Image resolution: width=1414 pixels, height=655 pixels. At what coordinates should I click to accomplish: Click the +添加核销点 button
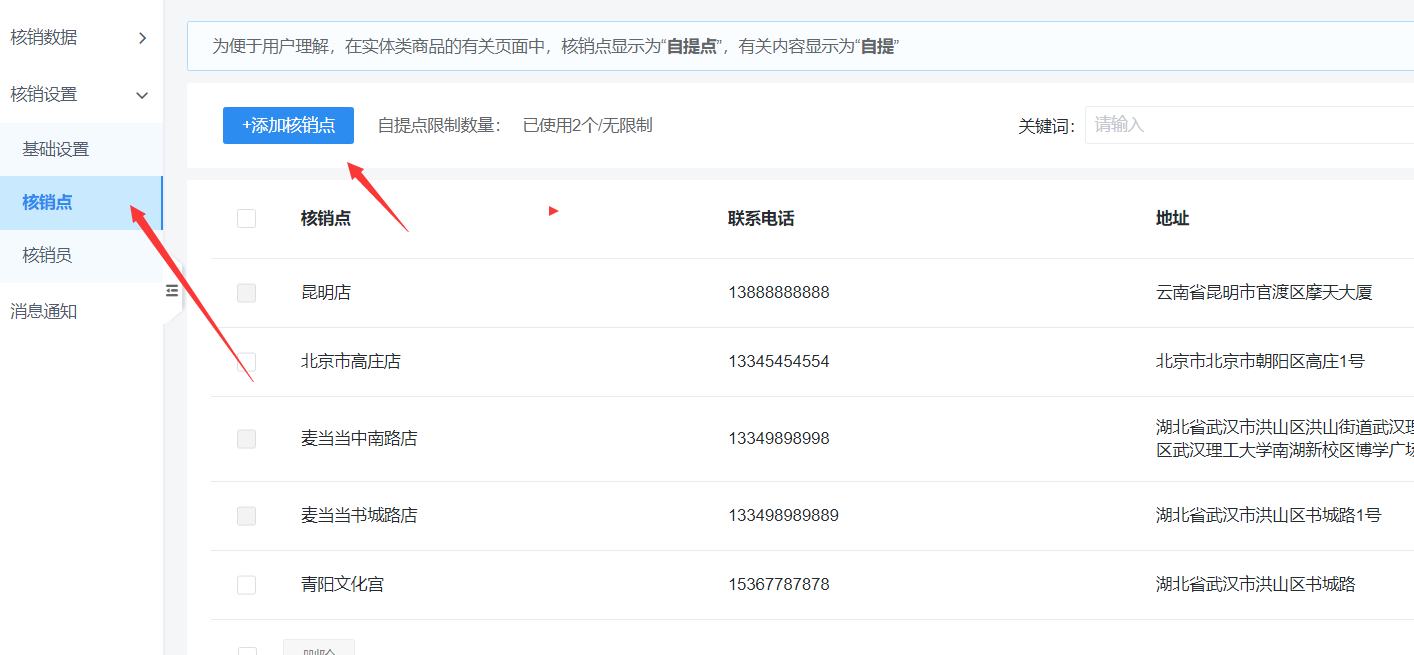coord(288,125)
